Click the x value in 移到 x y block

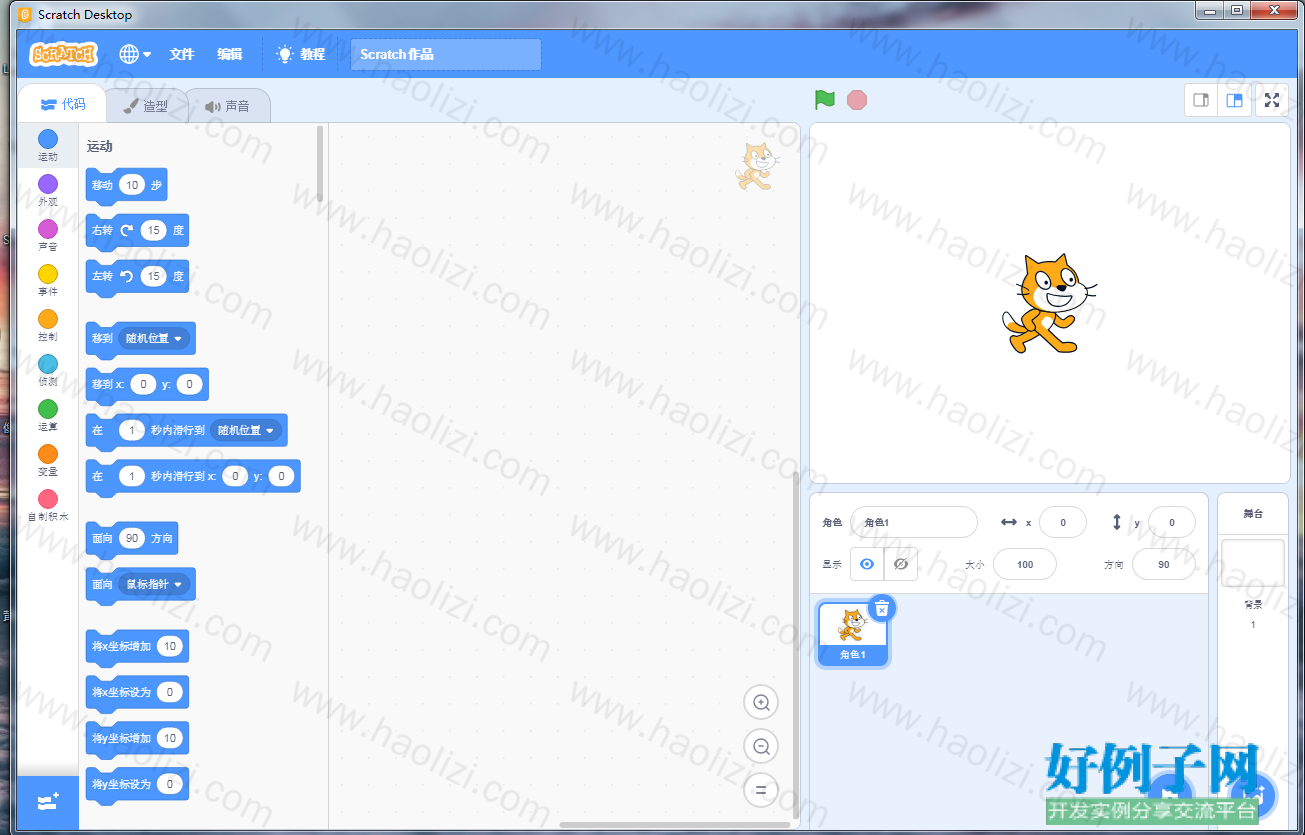pos(143,384)
